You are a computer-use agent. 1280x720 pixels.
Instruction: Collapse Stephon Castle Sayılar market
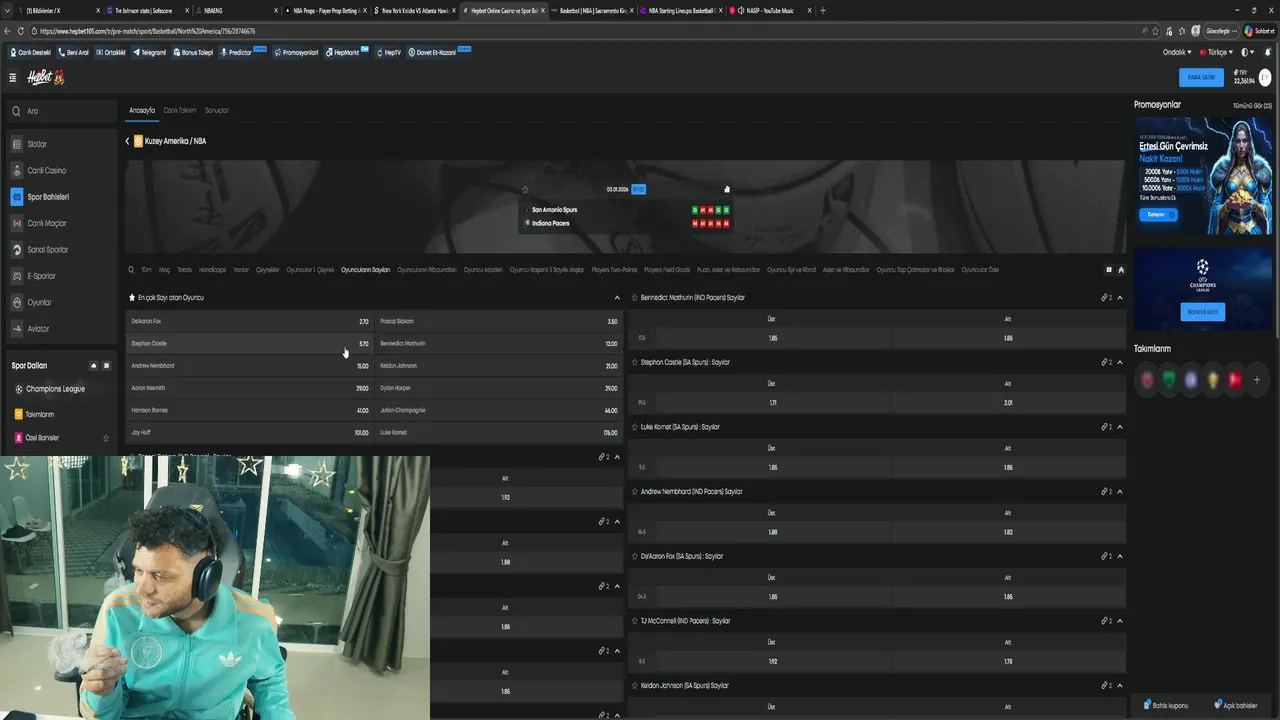coord(1120,362)
